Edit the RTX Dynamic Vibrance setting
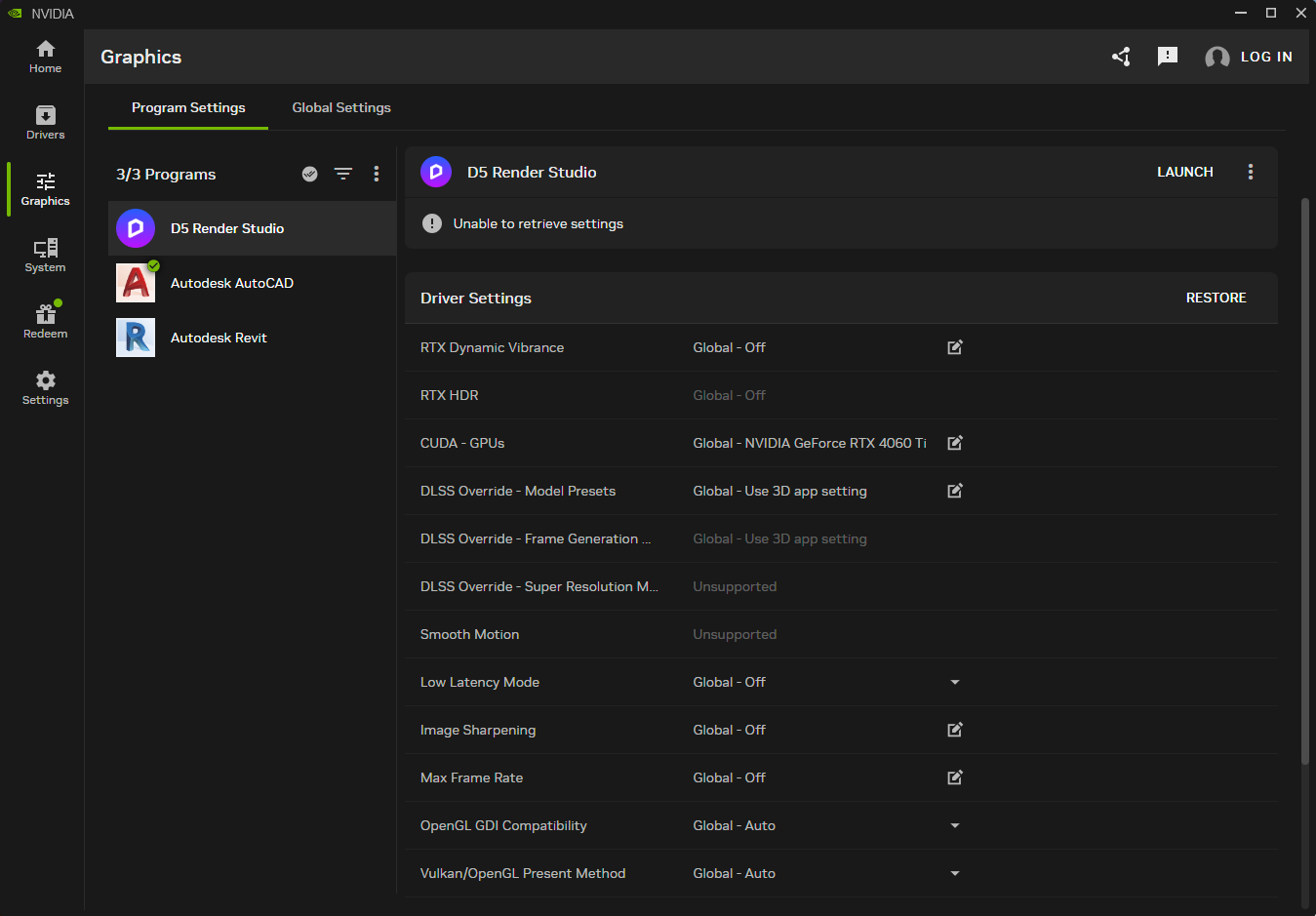This screenshot has width=1316, height=916. (x=955, y=347)
